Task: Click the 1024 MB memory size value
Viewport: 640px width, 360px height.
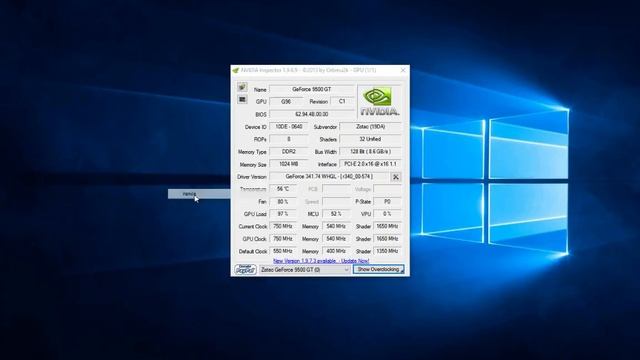Action: pos(289,164)
